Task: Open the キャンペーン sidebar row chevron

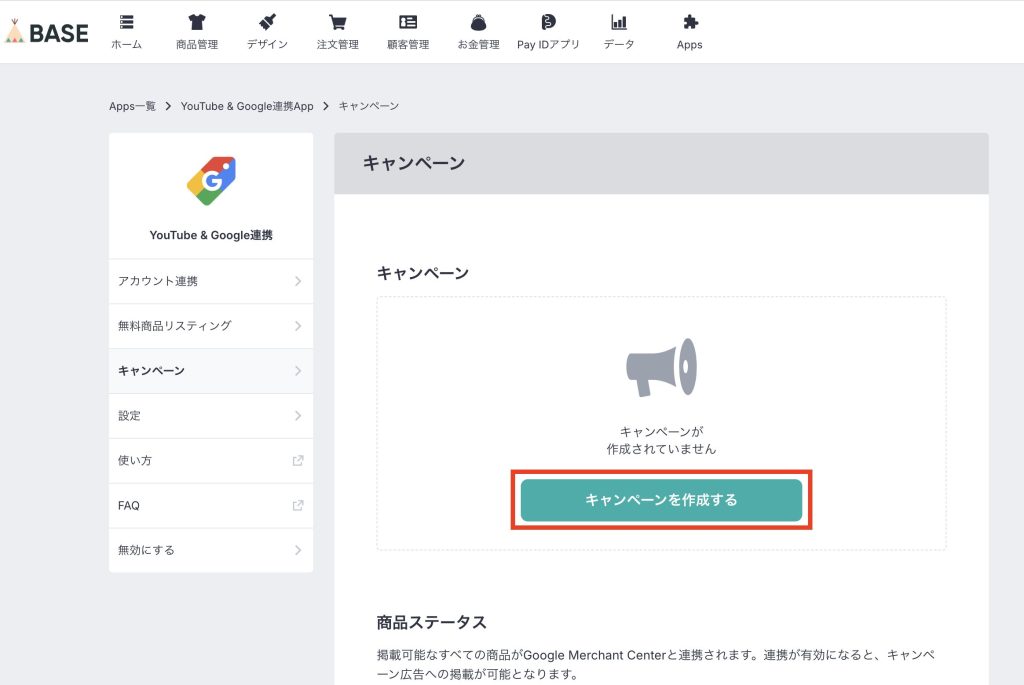Action: pos(298,371)
